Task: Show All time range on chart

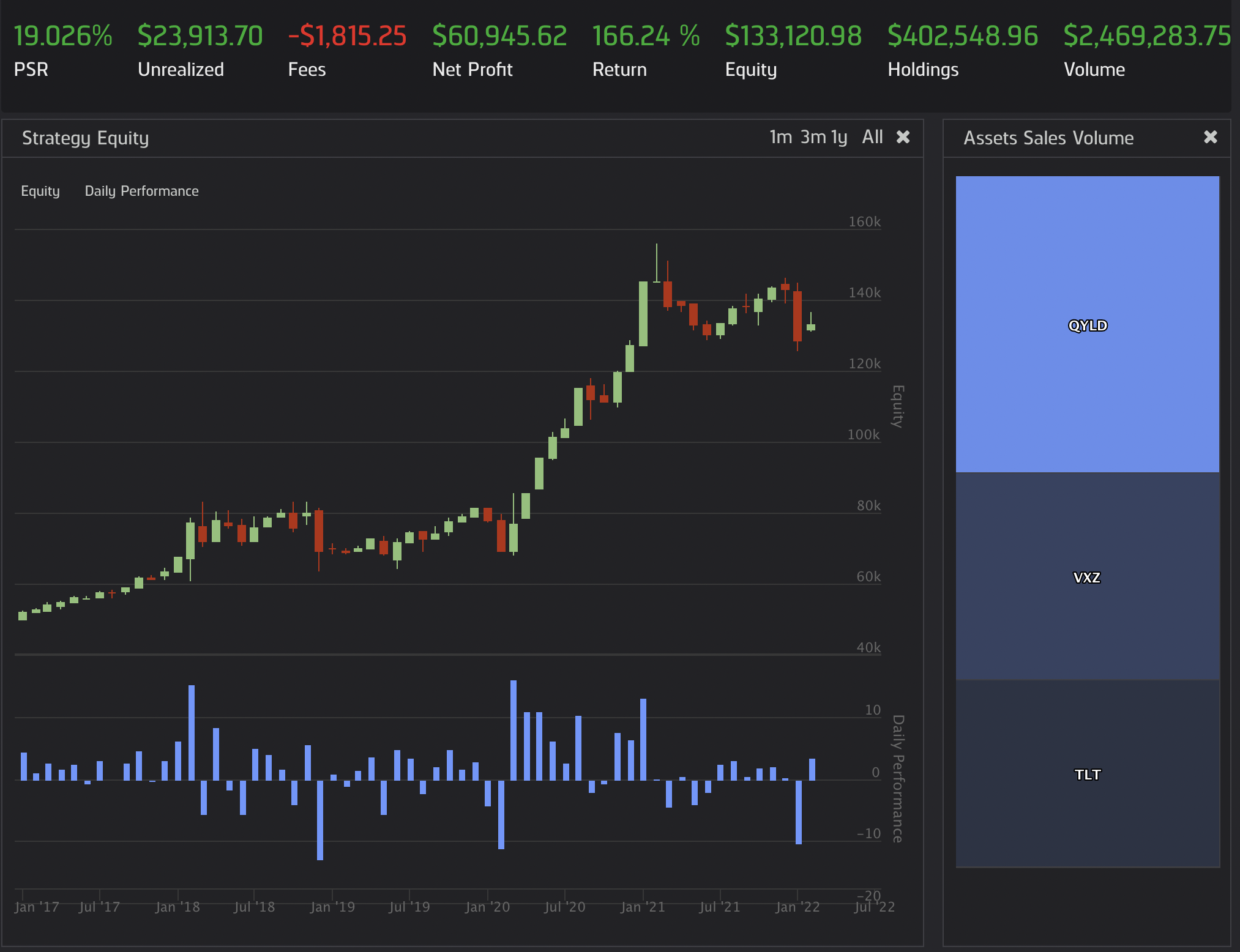Action: [x=872, y=137]
